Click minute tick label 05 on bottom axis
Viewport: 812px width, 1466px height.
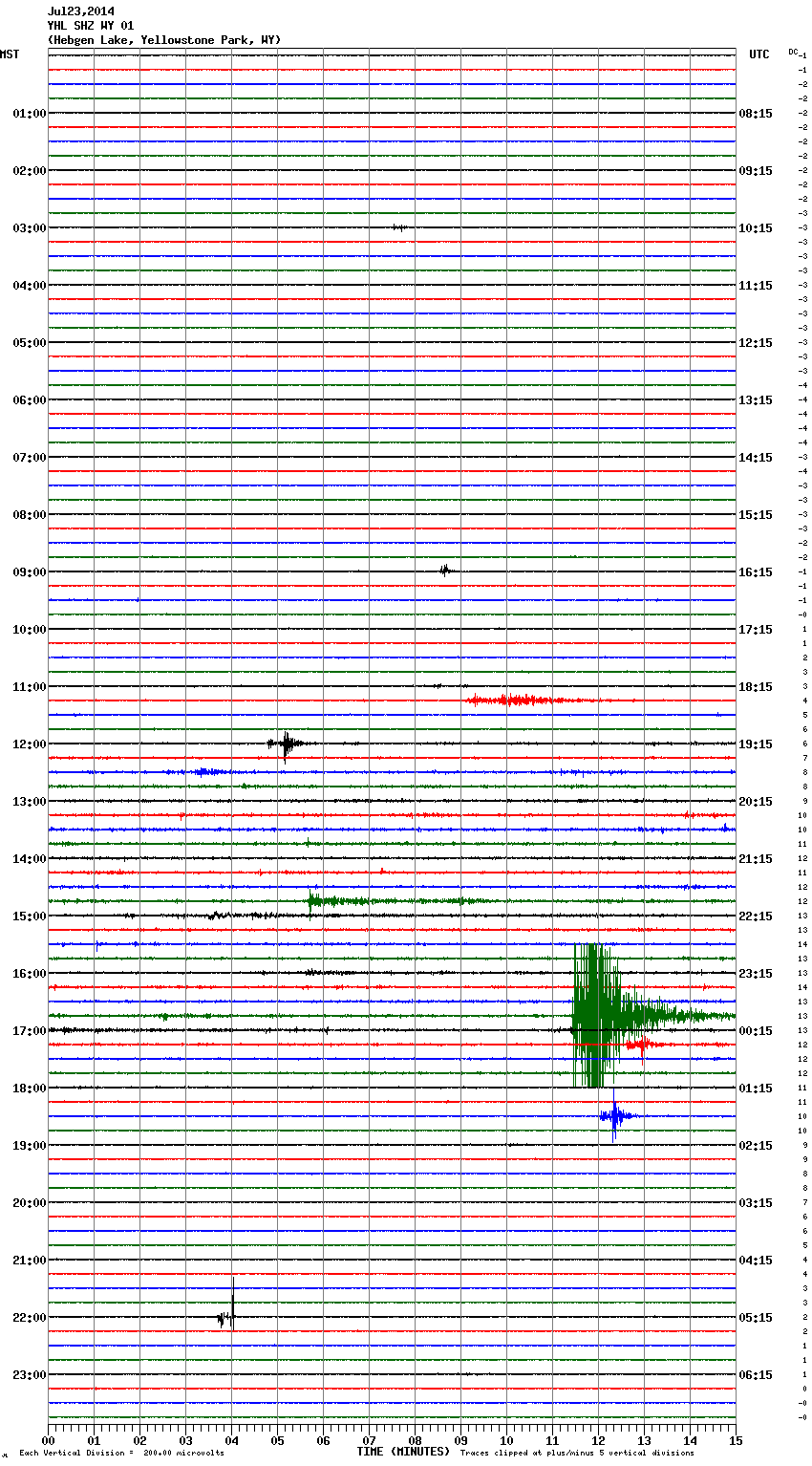click(x=277, y=1440)
